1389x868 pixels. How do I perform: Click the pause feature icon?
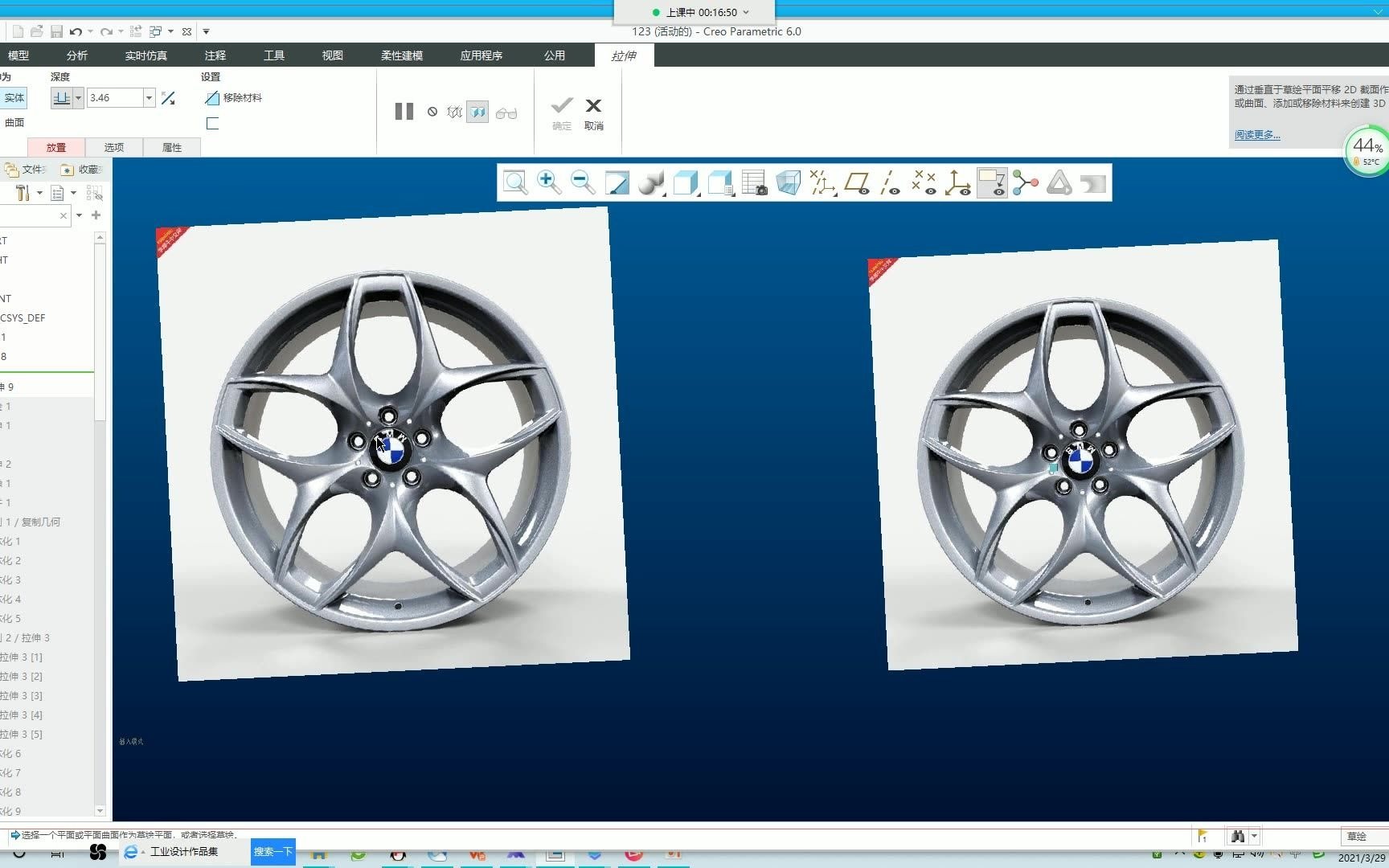404,112
